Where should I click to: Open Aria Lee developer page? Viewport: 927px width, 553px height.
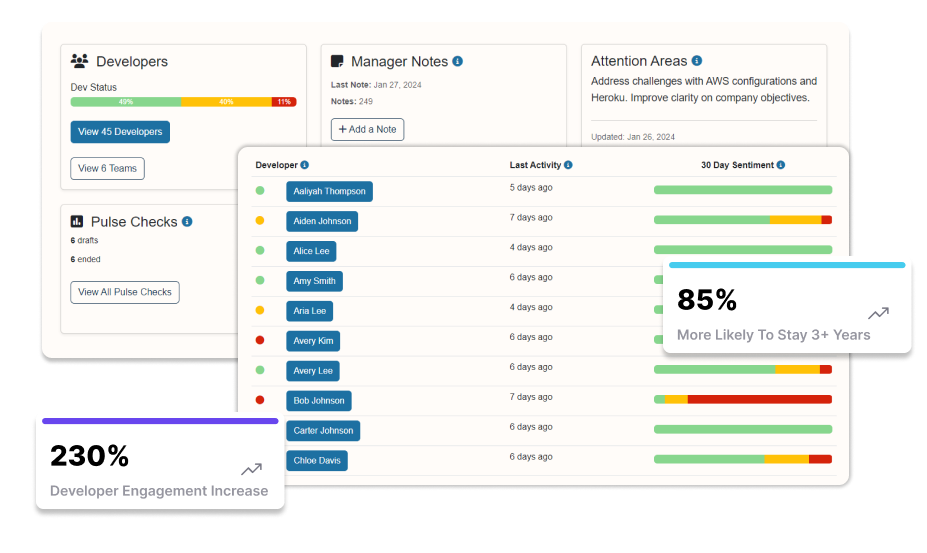[310, 311]
